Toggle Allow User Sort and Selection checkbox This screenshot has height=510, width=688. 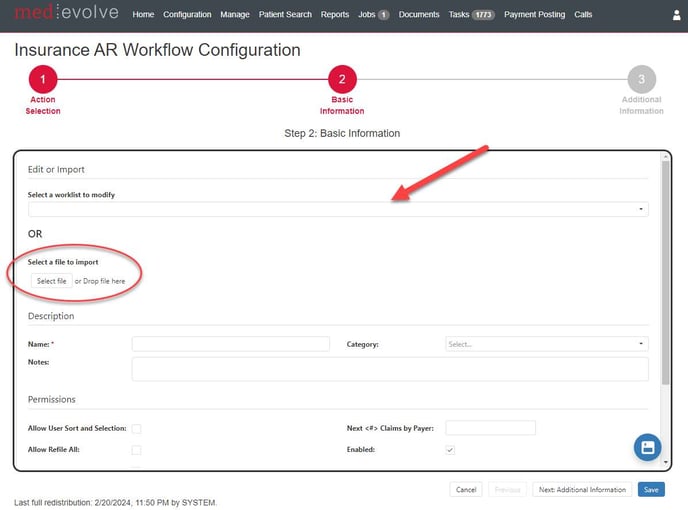[137, 428]
